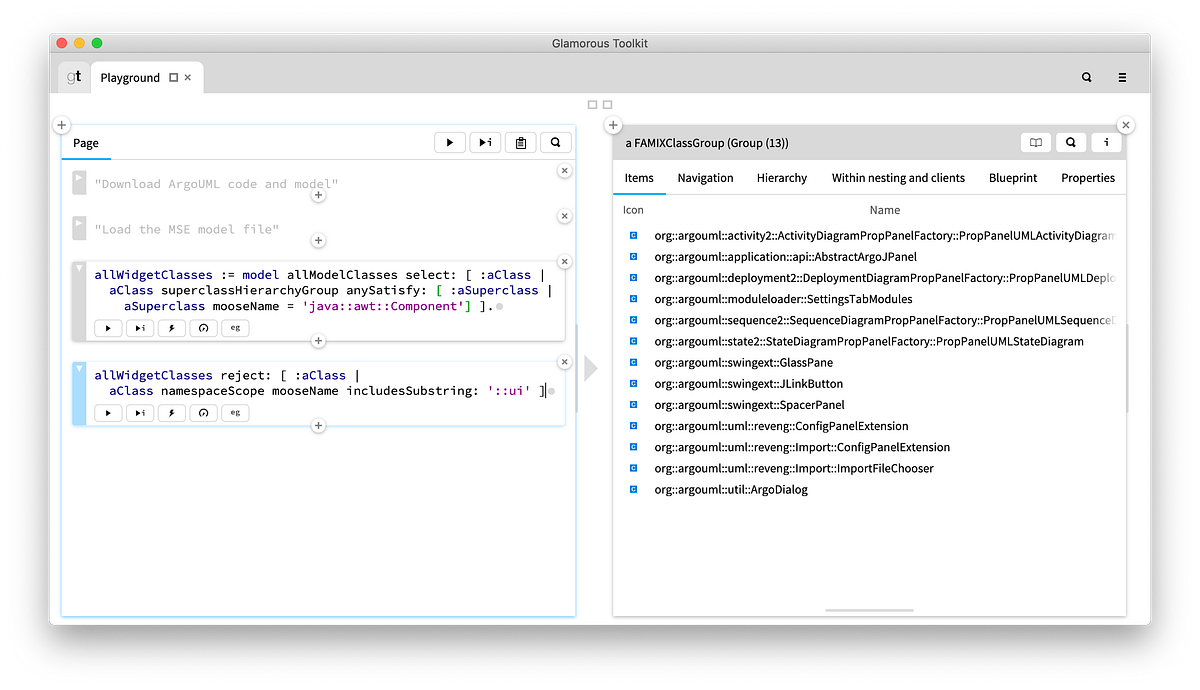Add a new pane beside FAMIXClassGroup inspector
The height and width of the screenshot is (690, 1200).
click(x=614, y=125)
